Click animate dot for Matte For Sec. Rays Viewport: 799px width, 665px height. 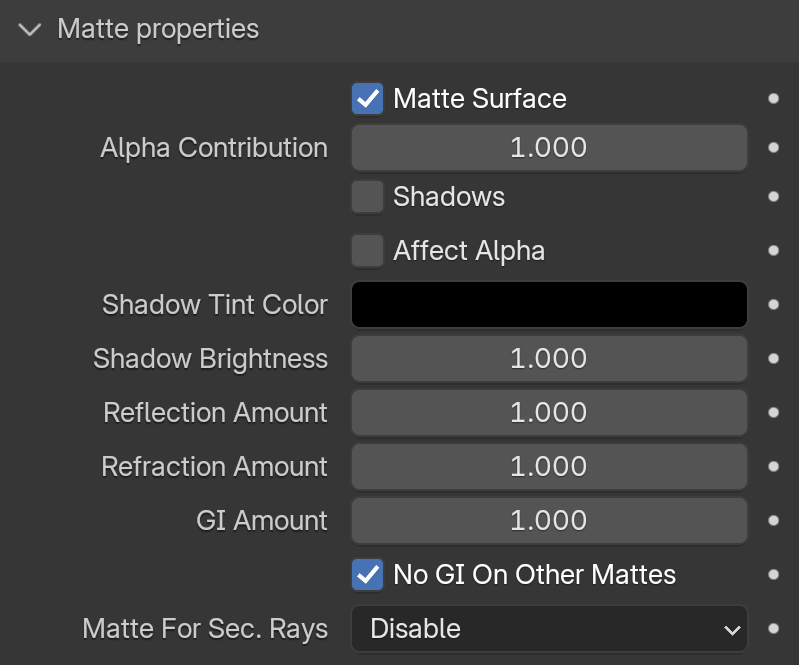coord(773,629)
